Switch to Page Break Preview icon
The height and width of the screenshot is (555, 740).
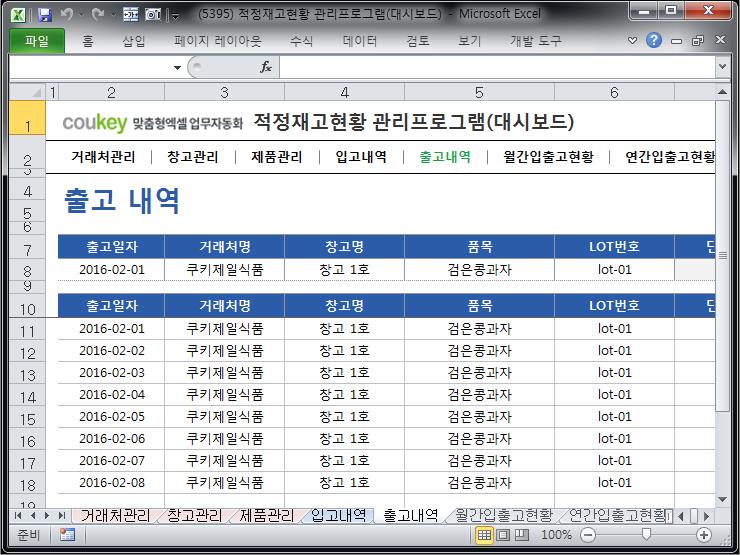click(521, 535)
